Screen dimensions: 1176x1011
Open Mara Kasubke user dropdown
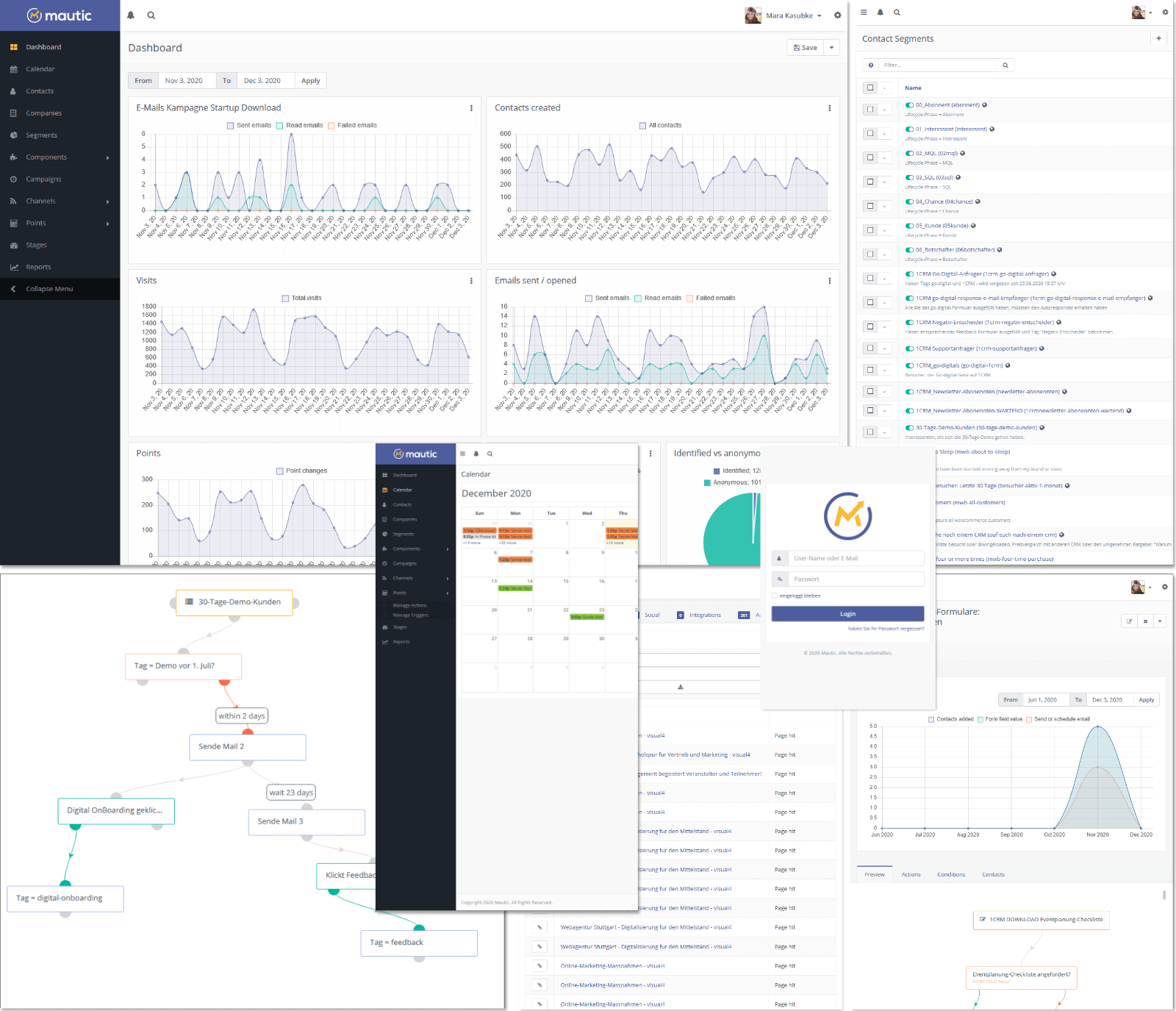click(x=784, y=15)
